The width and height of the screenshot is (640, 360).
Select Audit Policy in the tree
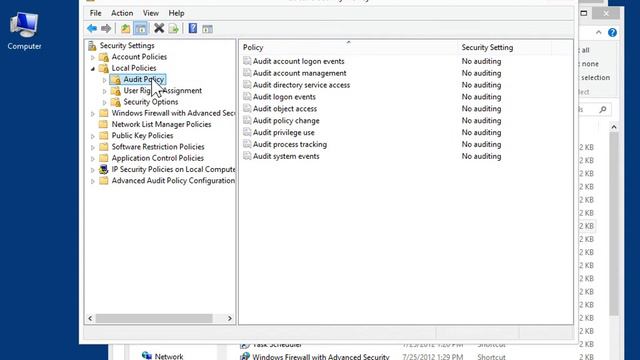point(144,79)
